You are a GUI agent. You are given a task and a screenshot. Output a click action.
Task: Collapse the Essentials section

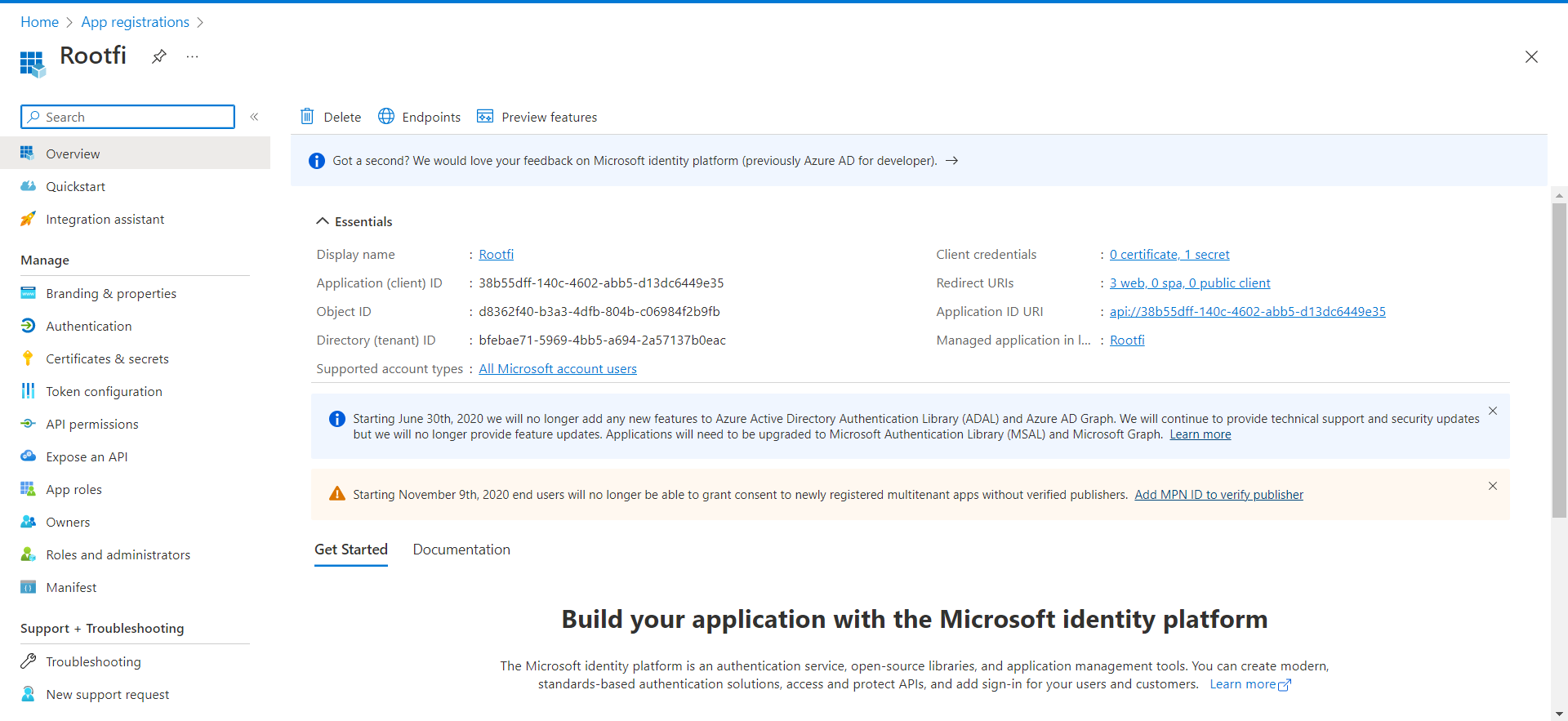pos(323,221)
